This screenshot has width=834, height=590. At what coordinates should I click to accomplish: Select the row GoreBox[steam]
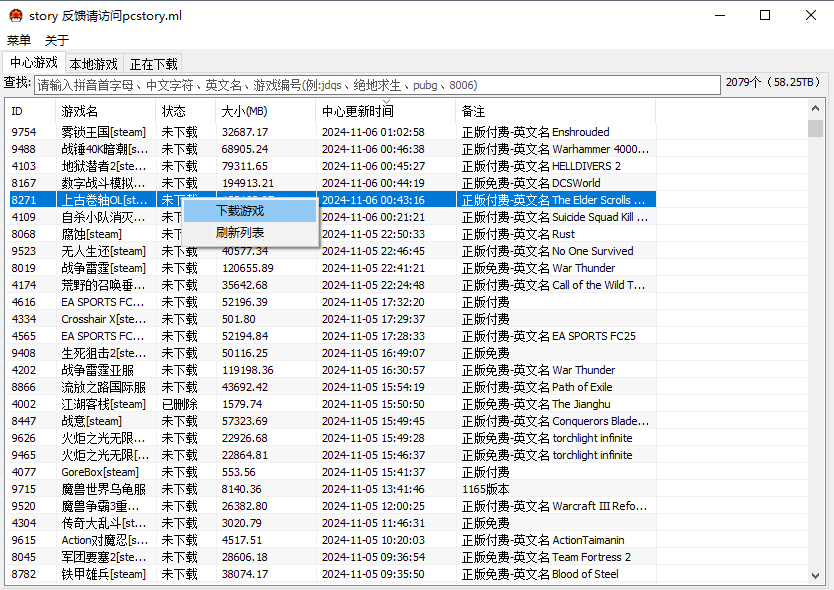coord(332,472)
